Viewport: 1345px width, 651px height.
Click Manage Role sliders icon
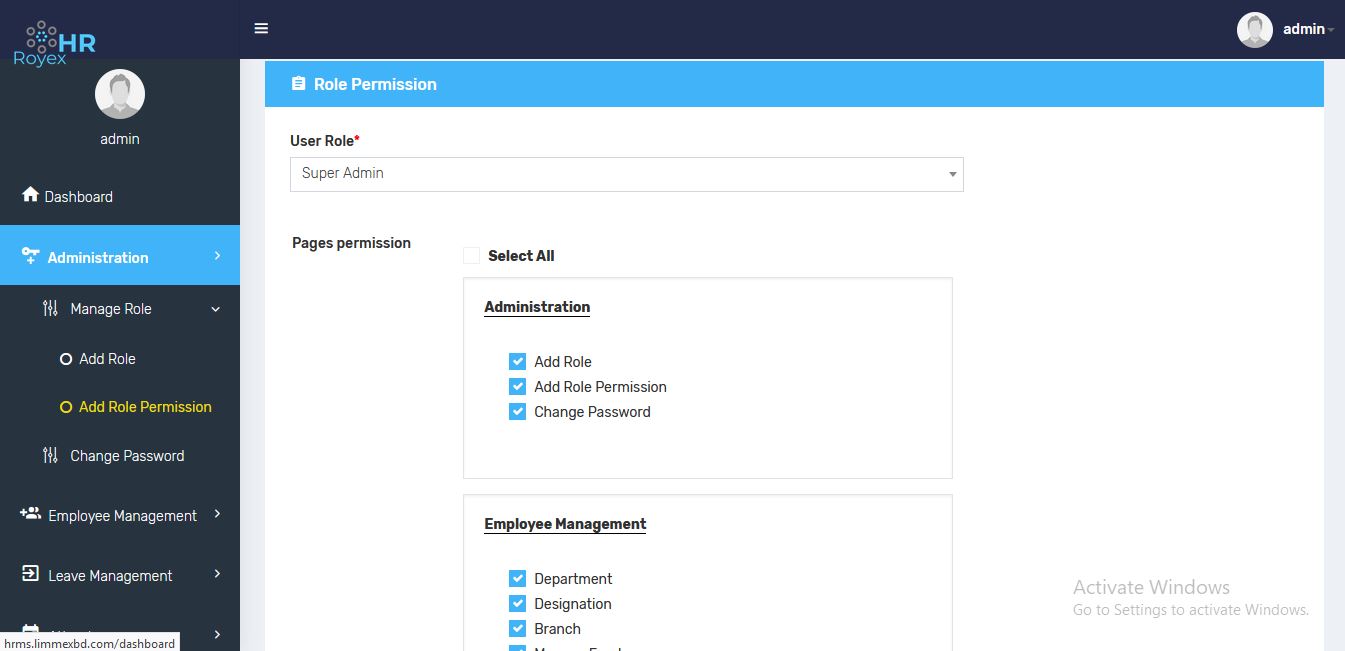pos(50,308)
